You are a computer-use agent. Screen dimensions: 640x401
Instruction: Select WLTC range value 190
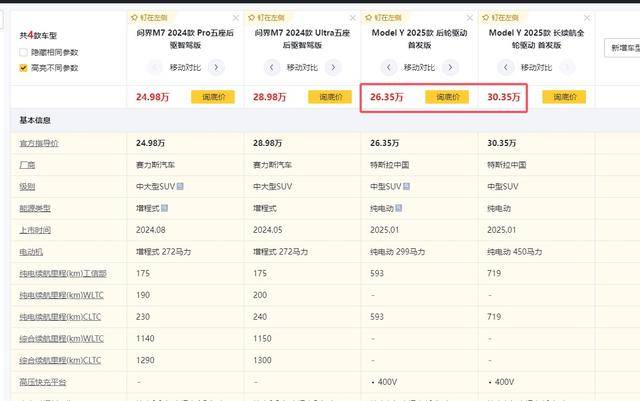pos(143,295)
